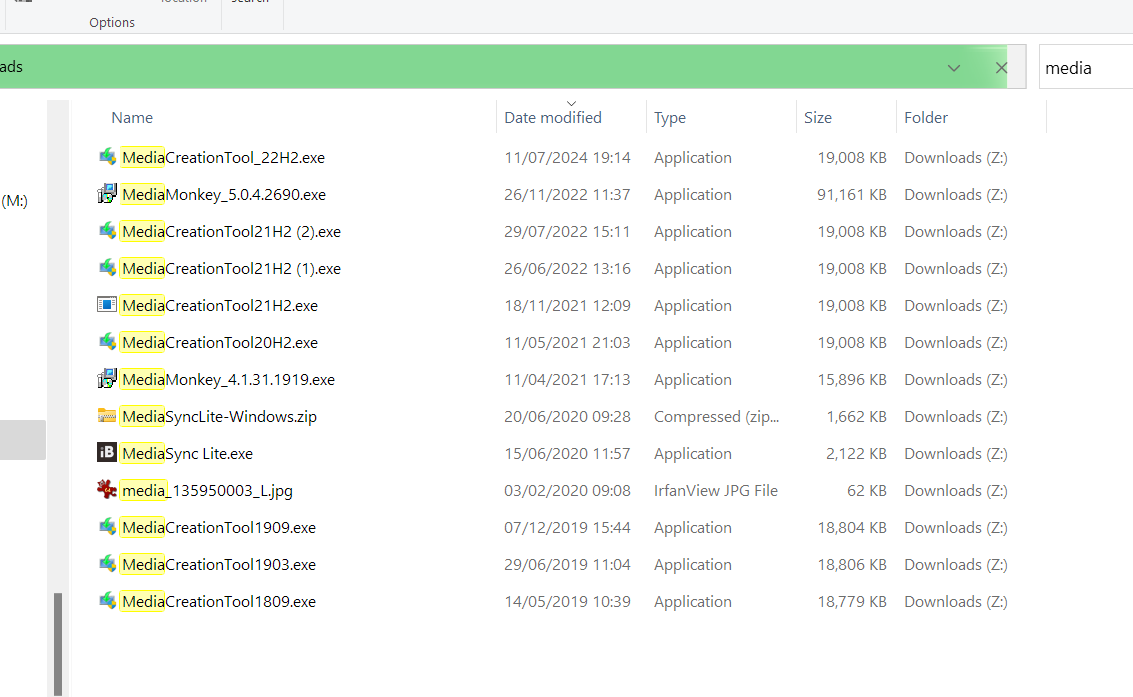
Task: Click the MediaCreationTool1909.exe icon
Action: click(x=107, y=527)
